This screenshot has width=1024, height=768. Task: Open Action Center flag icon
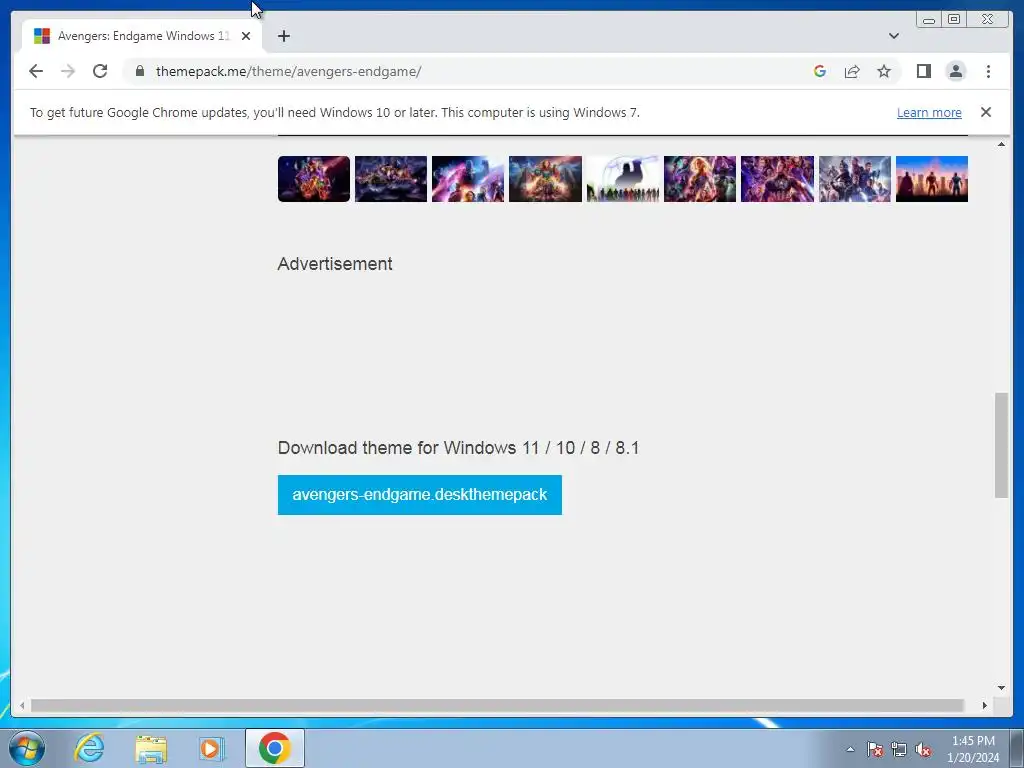pyautogui.click(x=875, y=749)
